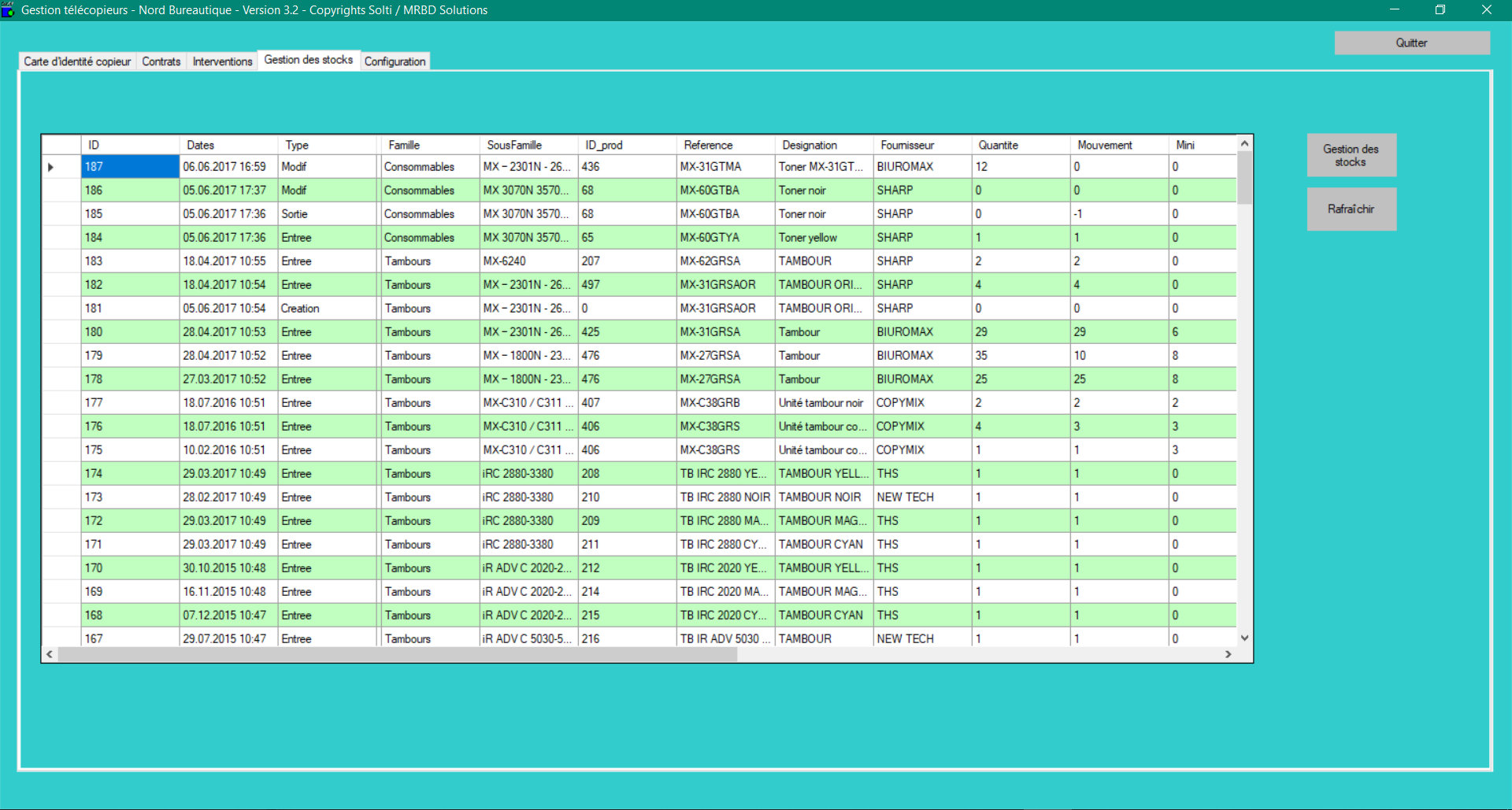1512x810 pixels.
Task: Select the MX-60GTYA reference cell
Action: [725, 238]
